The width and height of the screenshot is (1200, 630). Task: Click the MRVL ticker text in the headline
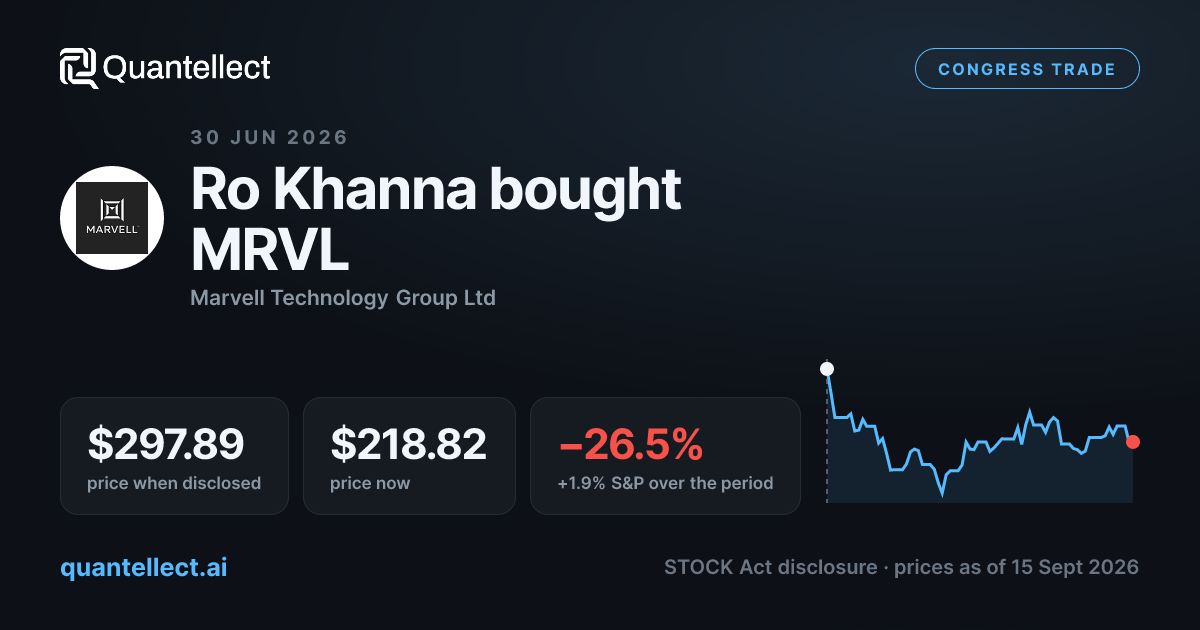point(270,253)
